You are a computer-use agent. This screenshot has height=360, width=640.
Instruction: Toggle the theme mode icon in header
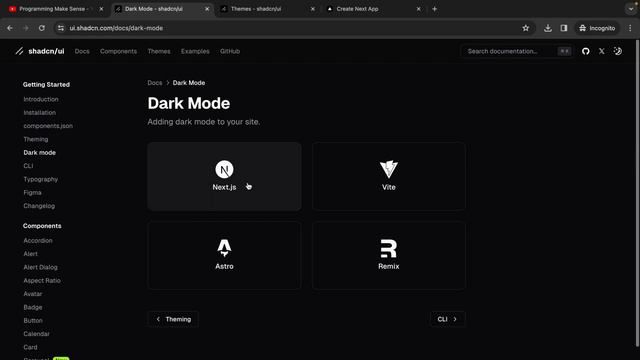click(x=618, y=51)
